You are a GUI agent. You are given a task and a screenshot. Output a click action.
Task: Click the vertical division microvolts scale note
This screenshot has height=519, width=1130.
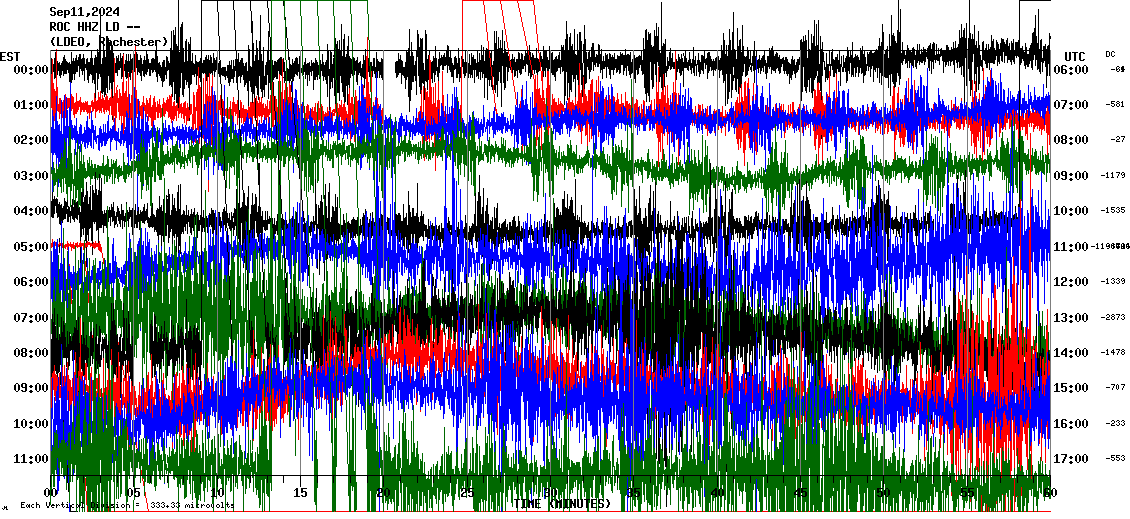[x=127, y=505]
